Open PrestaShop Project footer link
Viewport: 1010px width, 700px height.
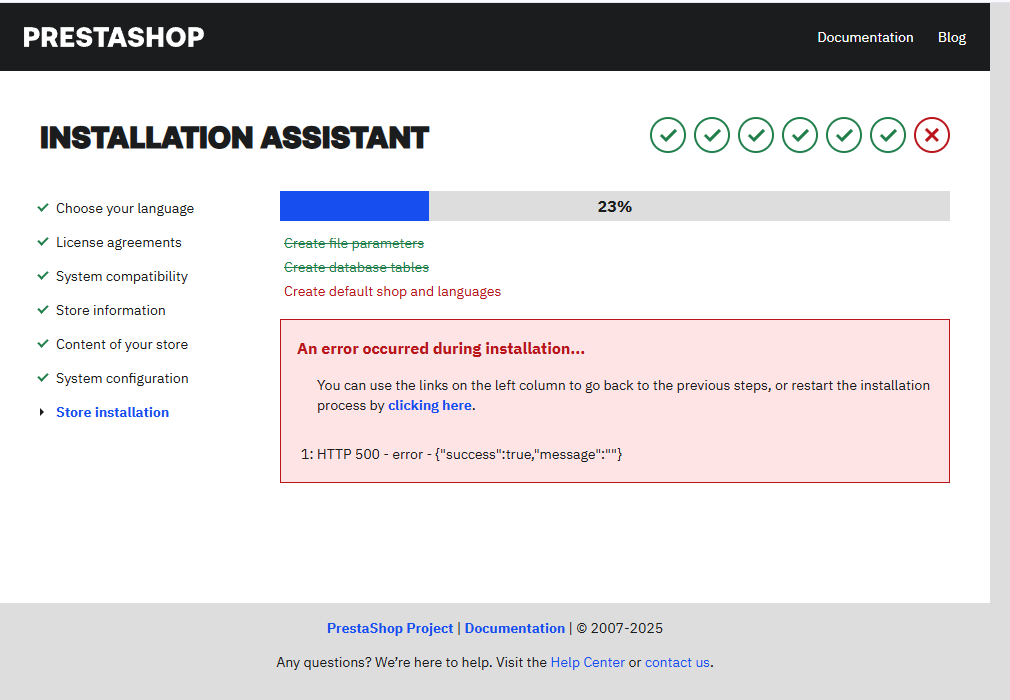[390, 629]
